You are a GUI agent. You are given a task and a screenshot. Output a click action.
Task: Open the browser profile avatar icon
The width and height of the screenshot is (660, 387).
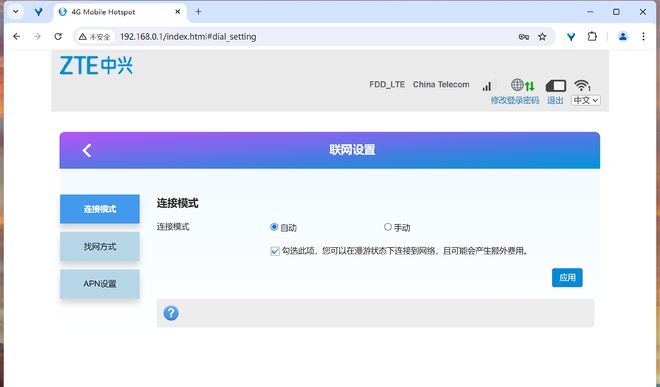point(623,37)
